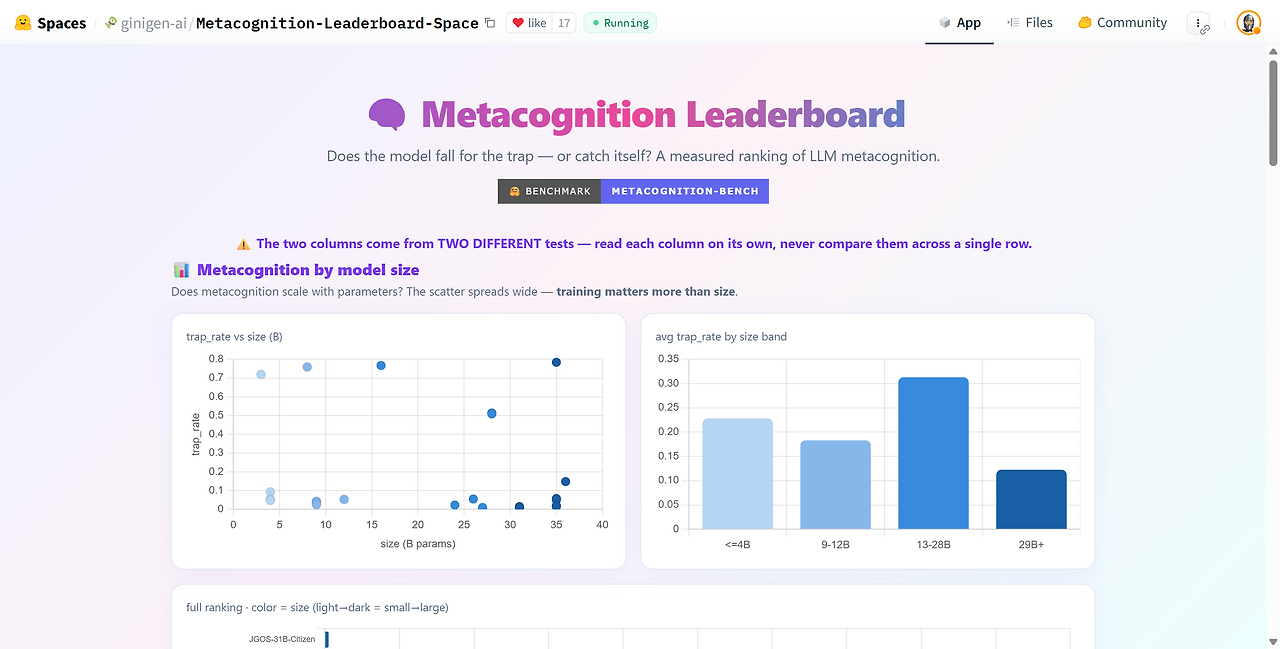Like the space with the heart button

[x=529, y=23]
